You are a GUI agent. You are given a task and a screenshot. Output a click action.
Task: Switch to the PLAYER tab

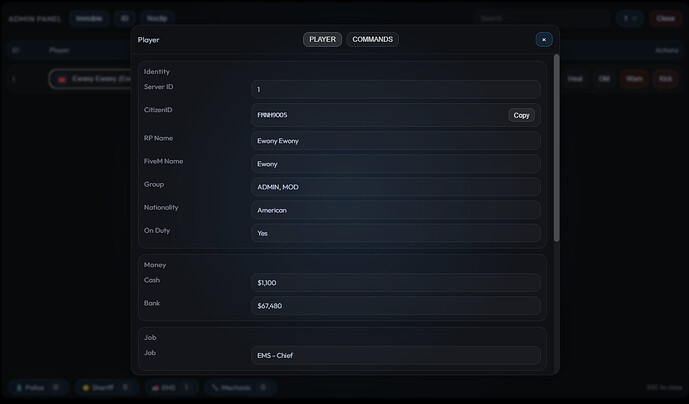click(322, 39)
